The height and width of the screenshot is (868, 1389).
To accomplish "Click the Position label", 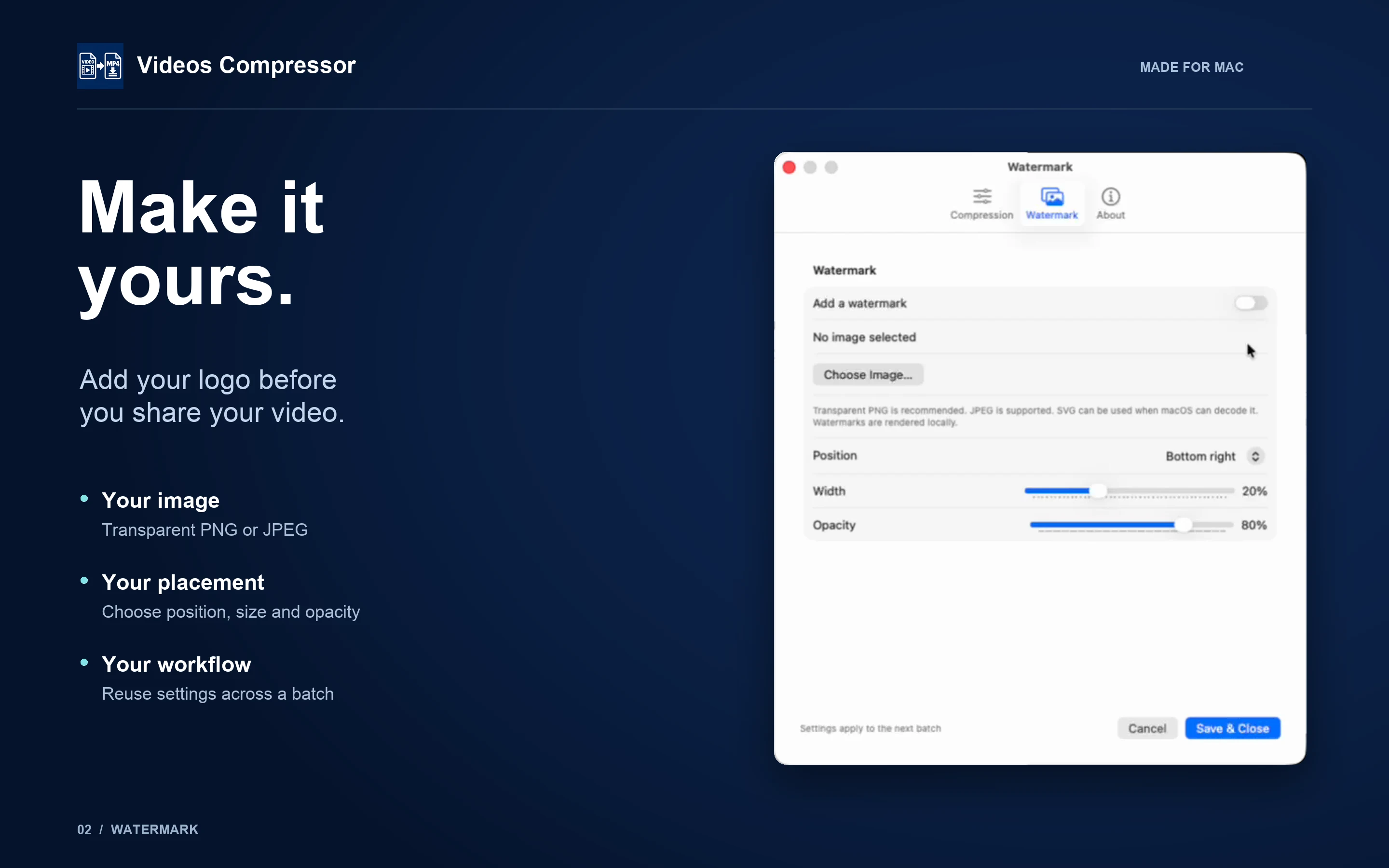I will [834, 456].
